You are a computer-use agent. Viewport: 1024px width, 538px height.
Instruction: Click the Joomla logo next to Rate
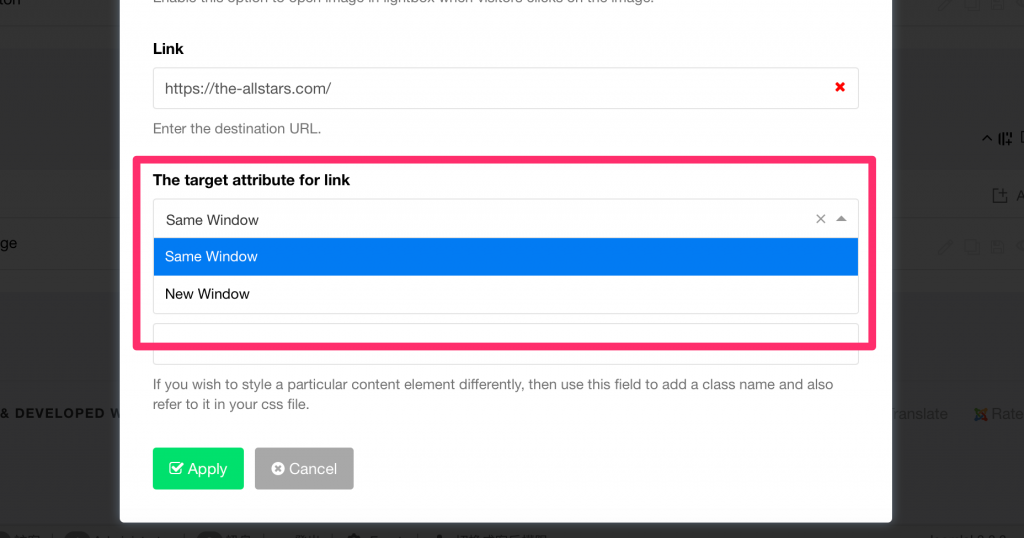(x=981, y=414)
